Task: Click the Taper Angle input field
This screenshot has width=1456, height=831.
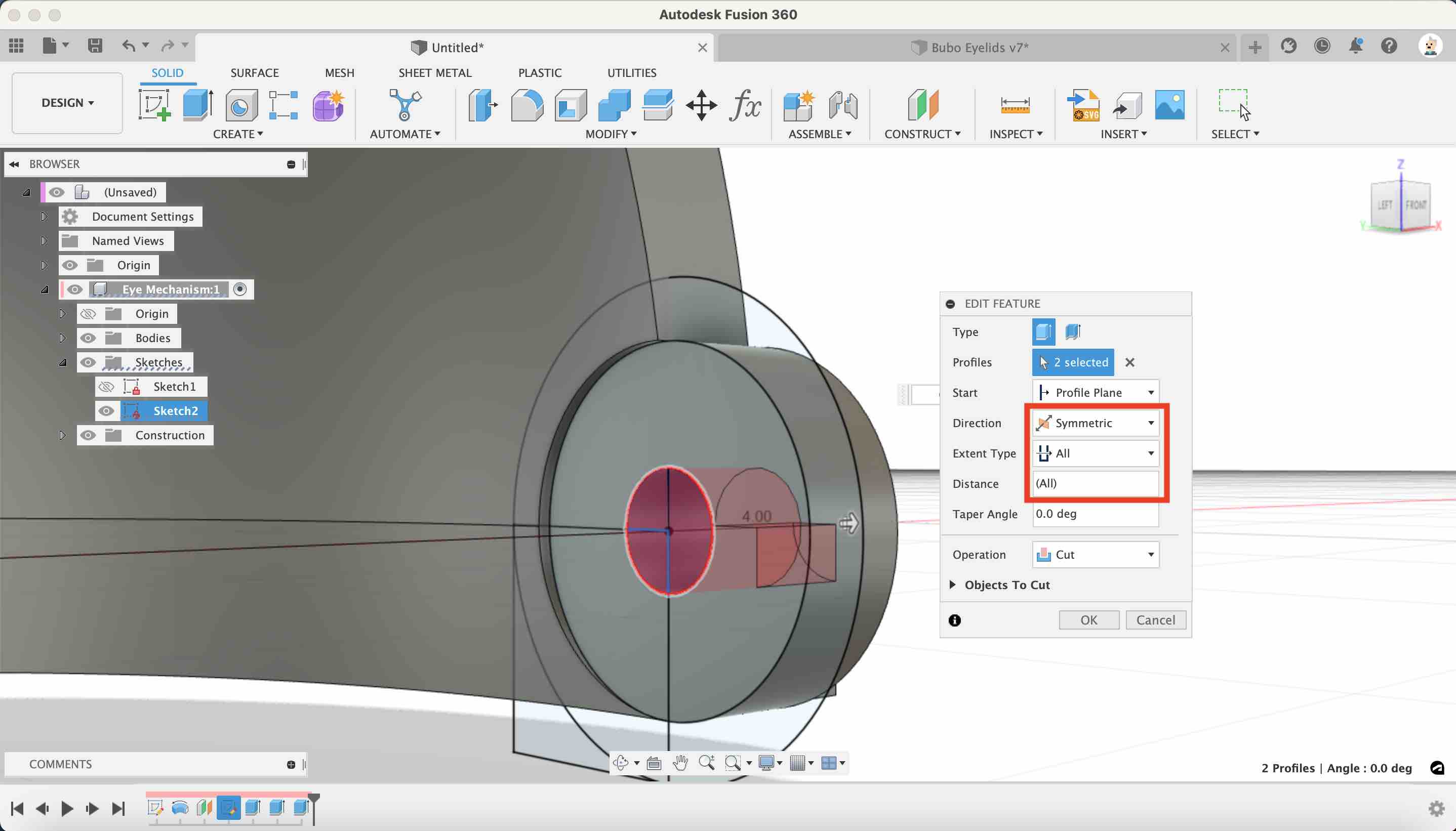Action: [x=1095, y=514]
